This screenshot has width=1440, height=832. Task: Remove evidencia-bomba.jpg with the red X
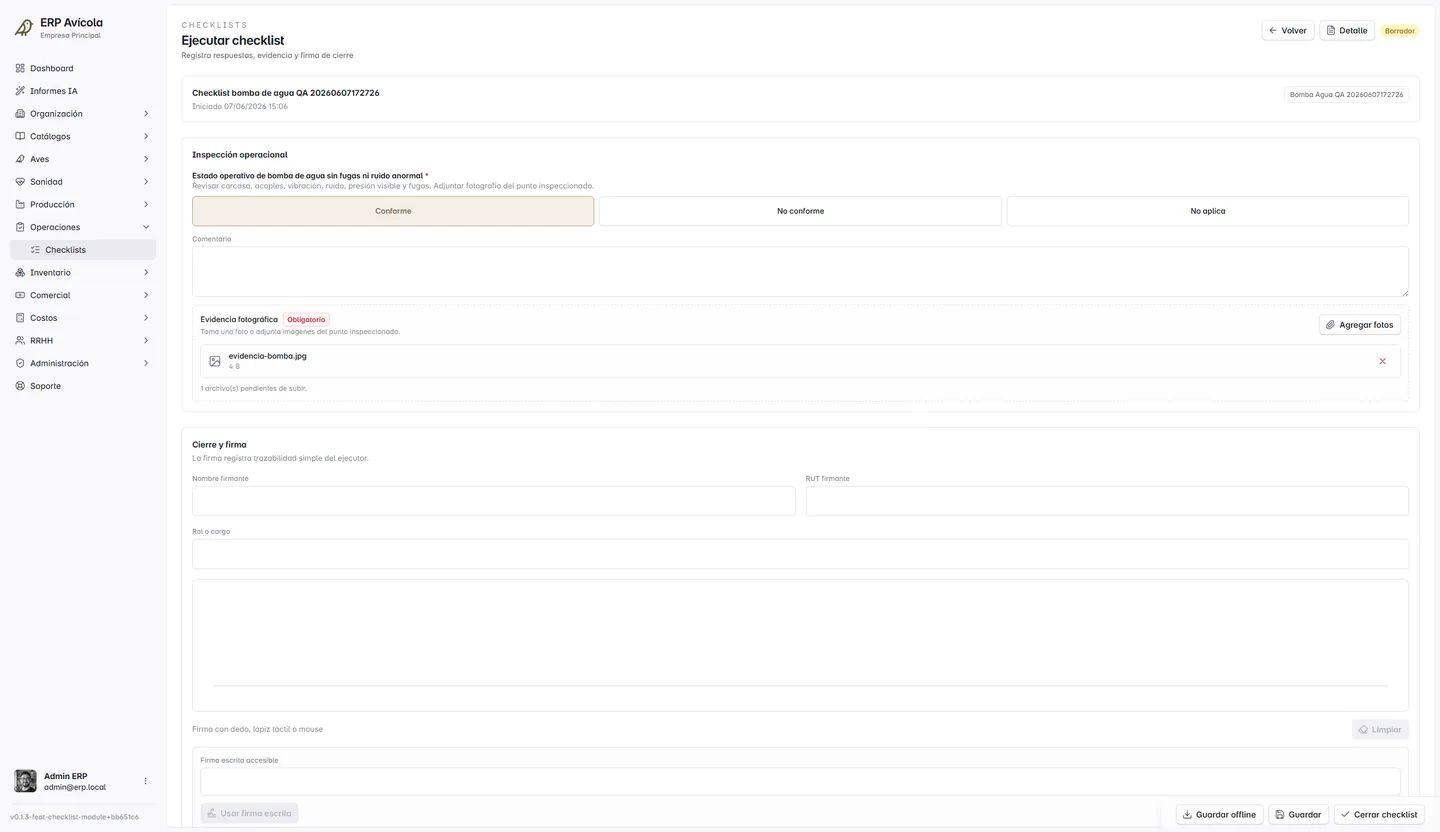[x=1382, y=361]
